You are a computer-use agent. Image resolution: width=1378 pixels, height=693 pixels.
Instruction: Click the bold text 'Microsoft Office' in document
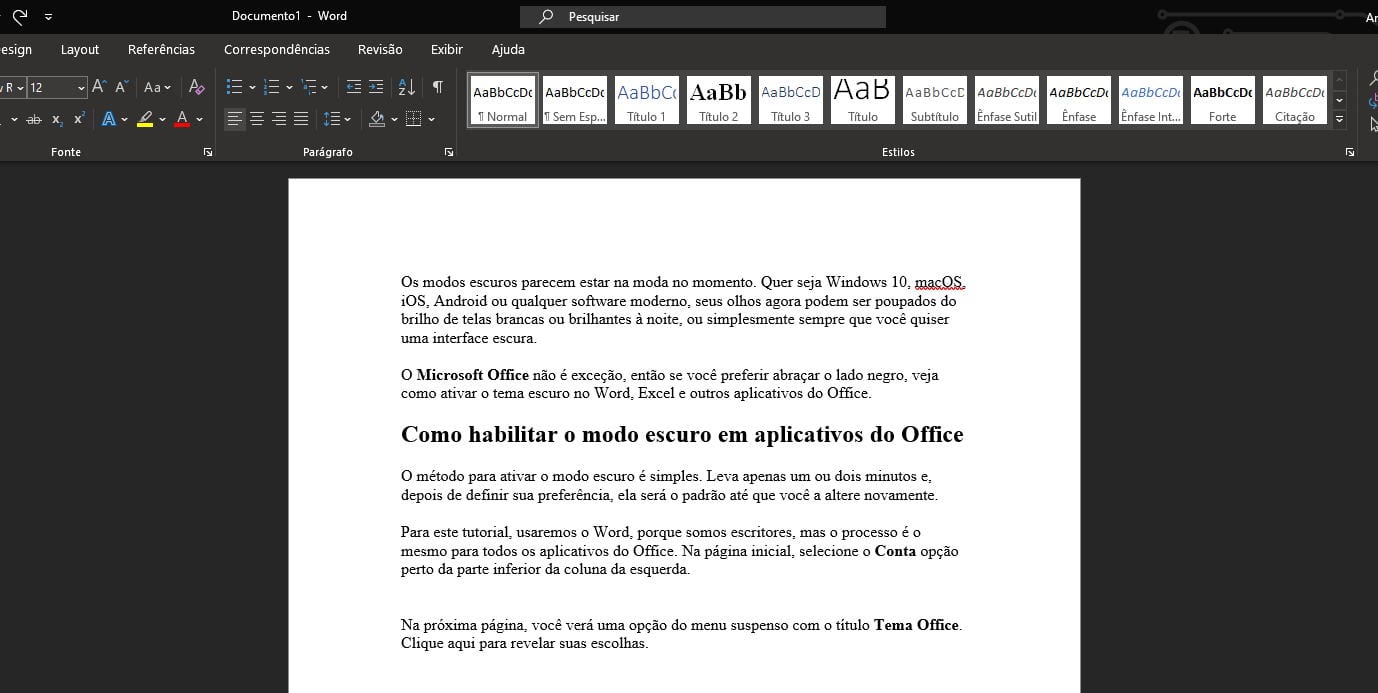(x=472, y=375)
